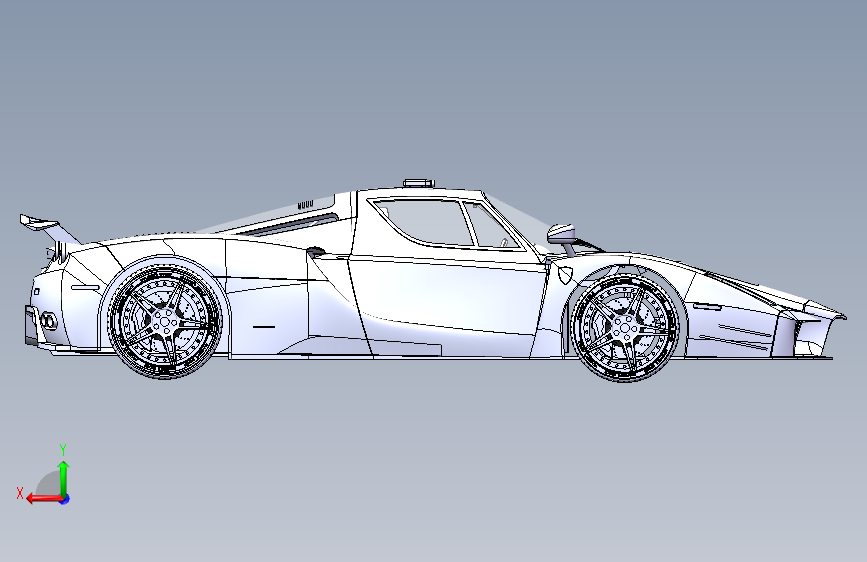The height and width of the screenshot is (562, 867).
Task: Select the shield badge on front fender
Action: 565,274
